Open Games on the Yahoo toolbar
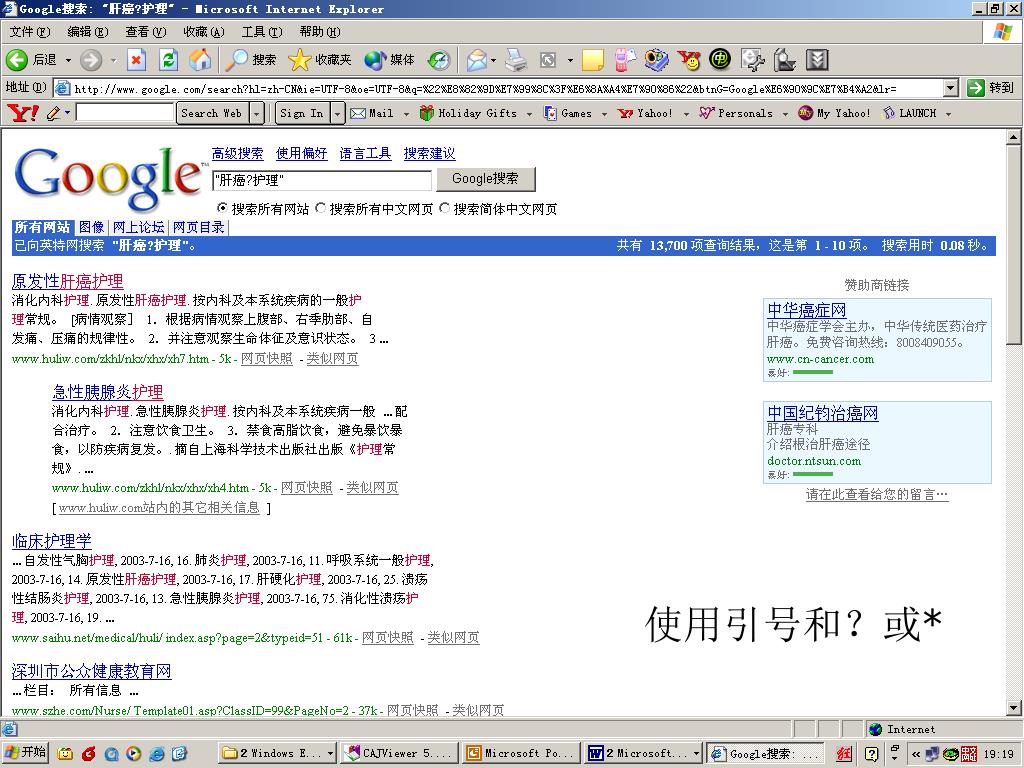 [569, 114]
